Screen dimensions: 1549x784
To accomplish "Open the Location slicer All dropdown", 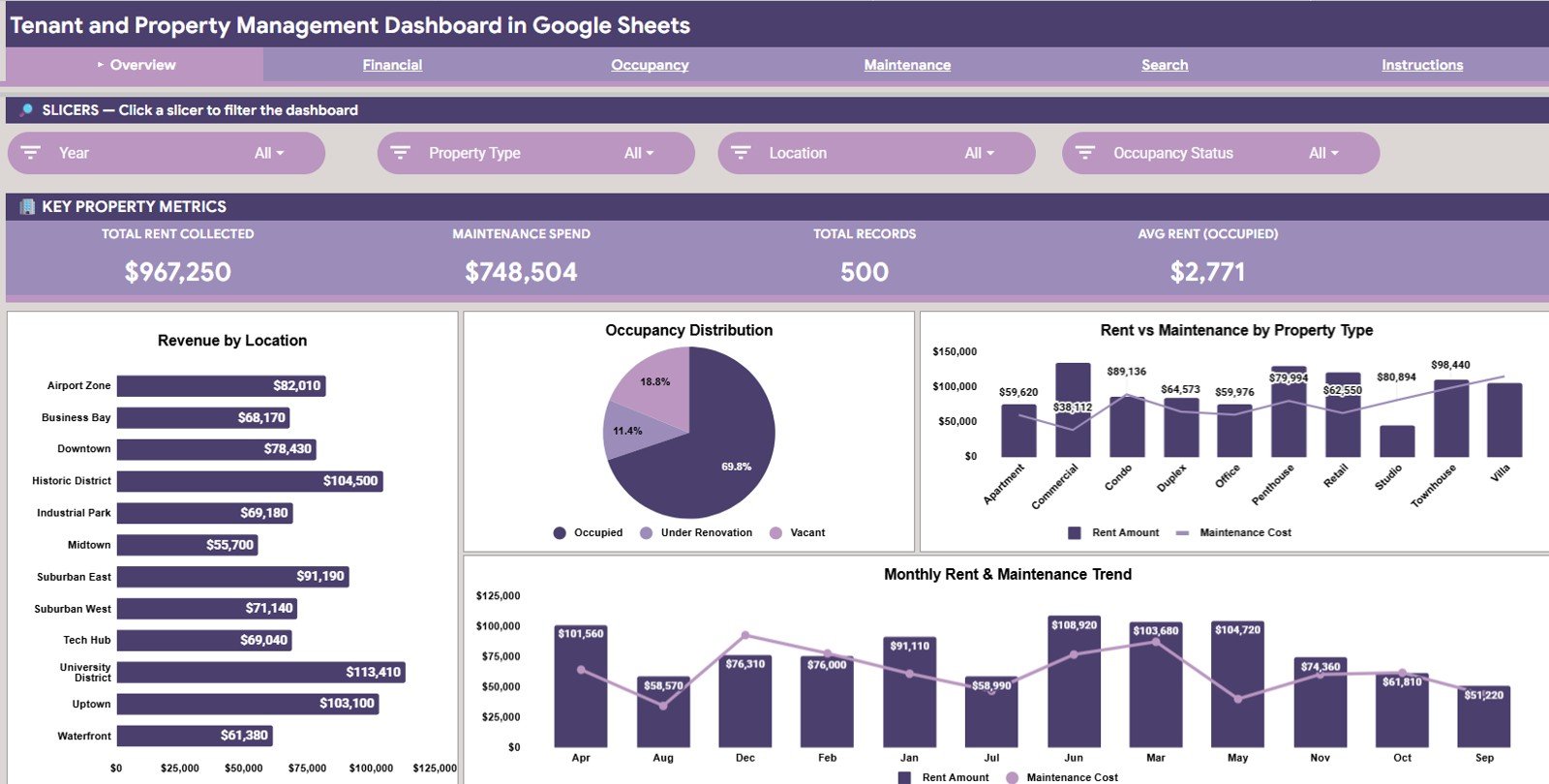I will tap(980, 153).
